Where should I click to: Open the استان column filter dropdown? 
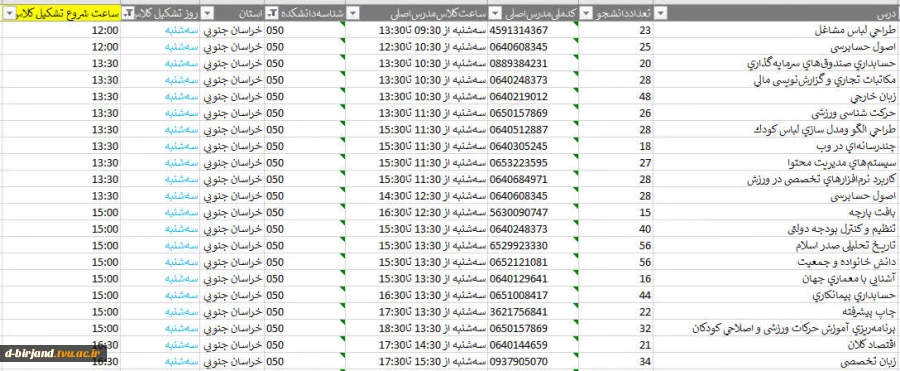click(x=206, y=13)
